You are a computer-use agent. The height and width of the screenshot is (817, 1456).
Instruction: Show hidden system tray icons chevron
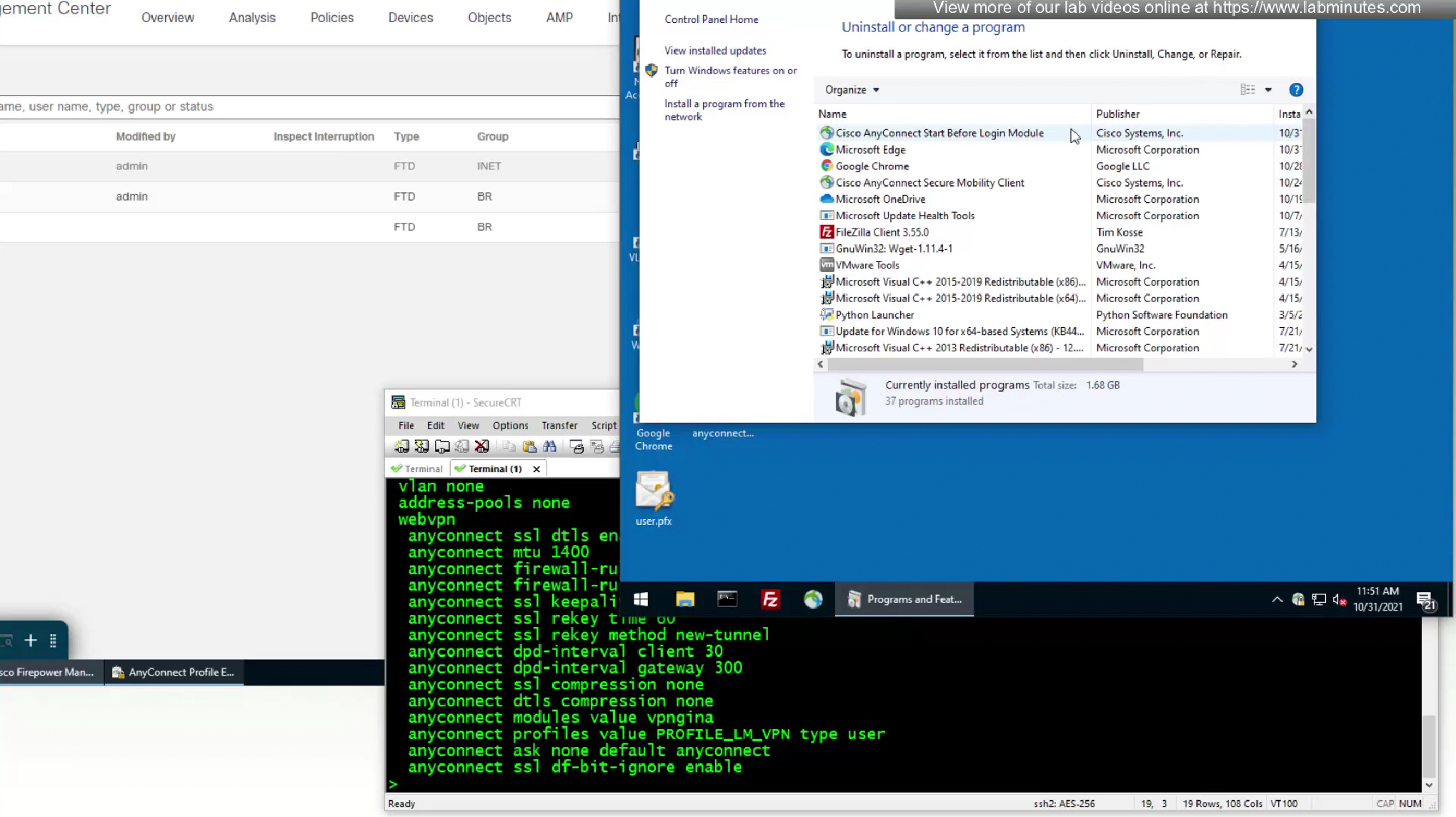point(1277,600)
